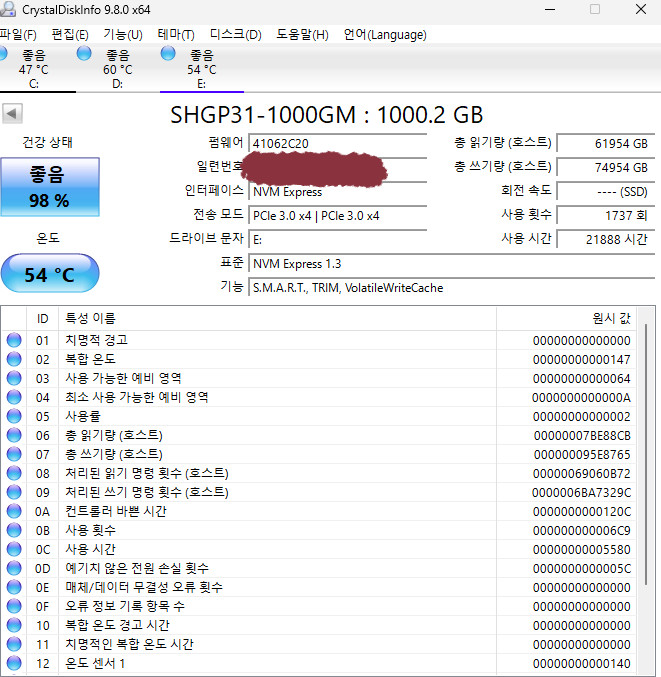
Task: Click status orb for attribute 12 온도 센서 1
Action: pos(14,663)
